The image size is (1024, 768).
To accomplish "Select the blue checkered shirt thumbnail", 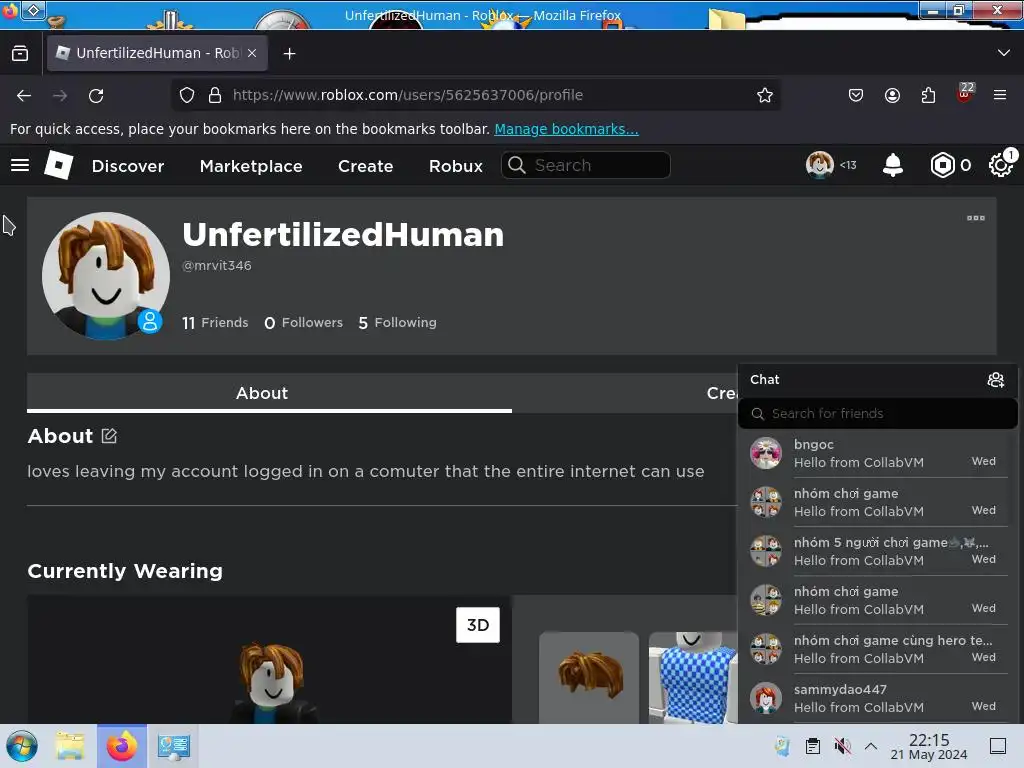I will [693, 677].
